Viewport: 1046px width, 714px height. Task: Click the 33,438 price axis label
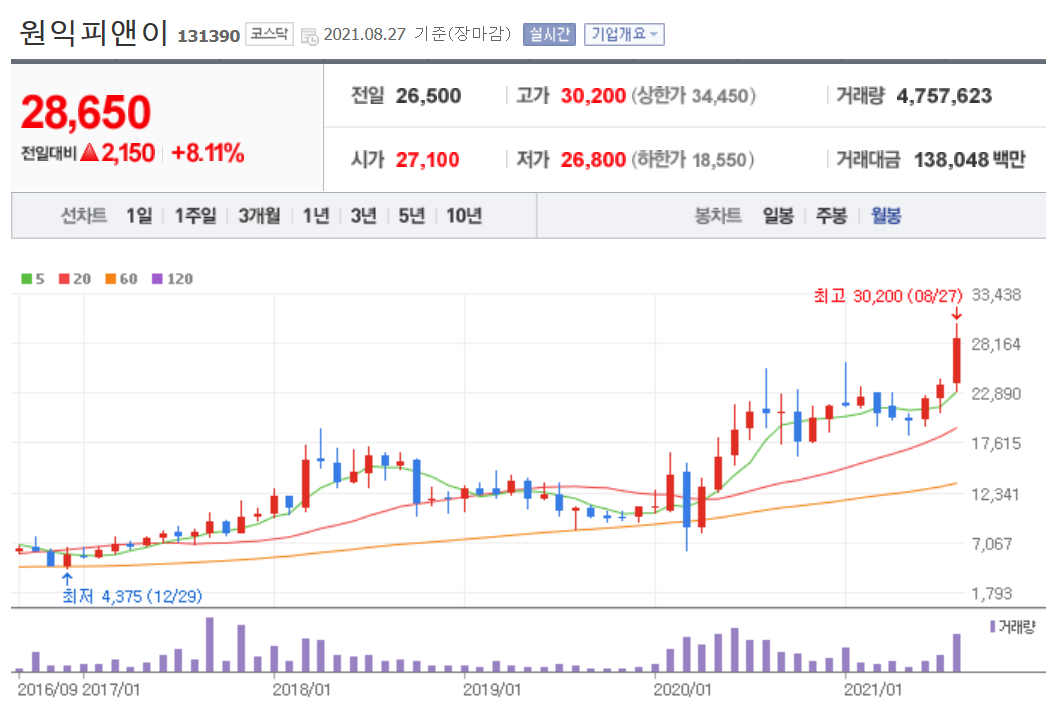coord(996,295)
